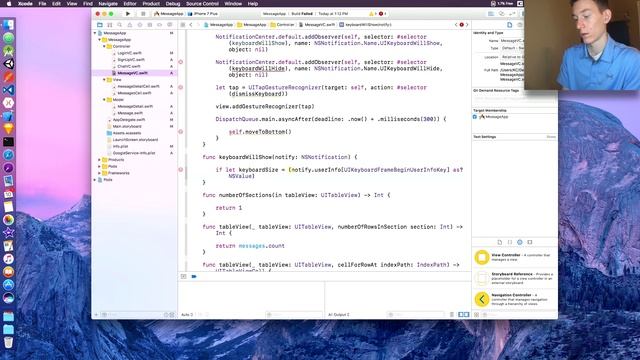This screenshot has height=360, width=640.
Task: Open the Debug menu
Action: tap(173, 4)
